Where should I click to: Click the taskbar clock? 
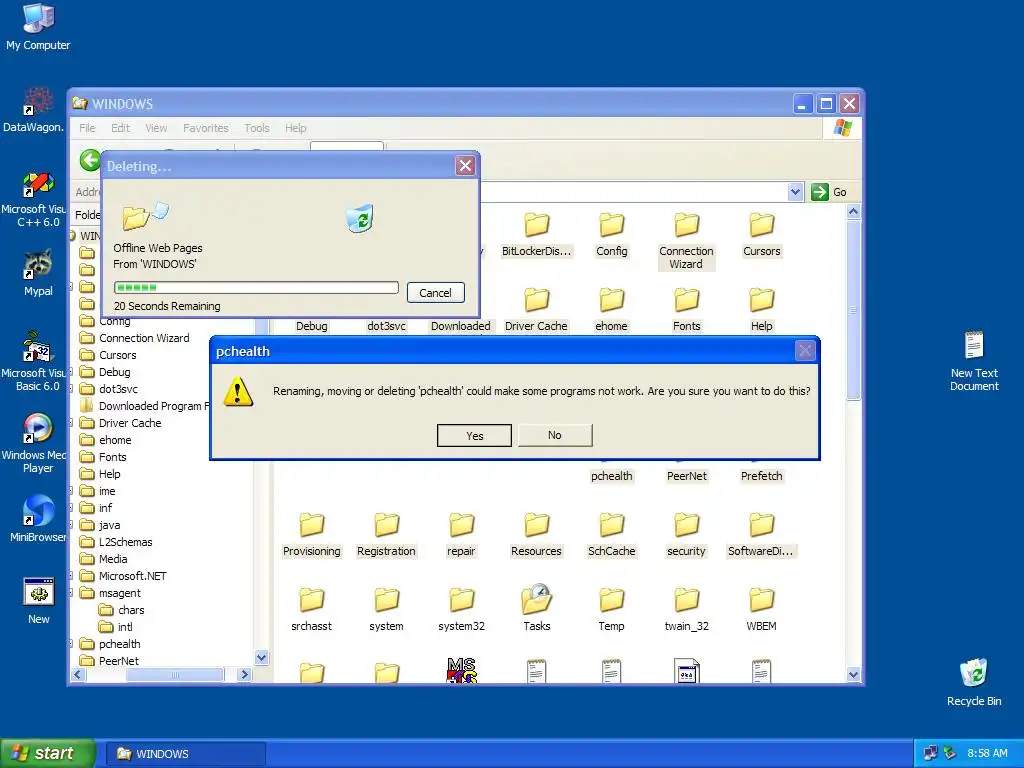987,753
